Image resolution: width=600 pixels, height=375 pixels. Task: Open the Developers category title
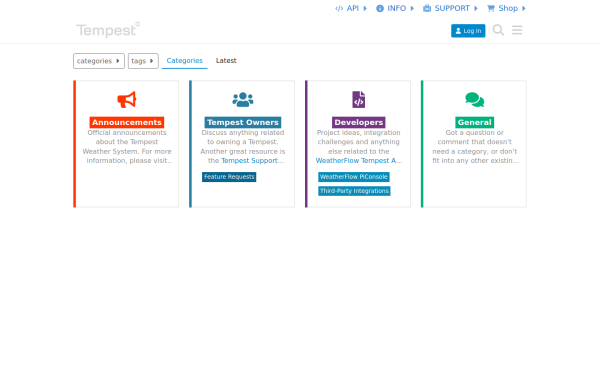359,122
